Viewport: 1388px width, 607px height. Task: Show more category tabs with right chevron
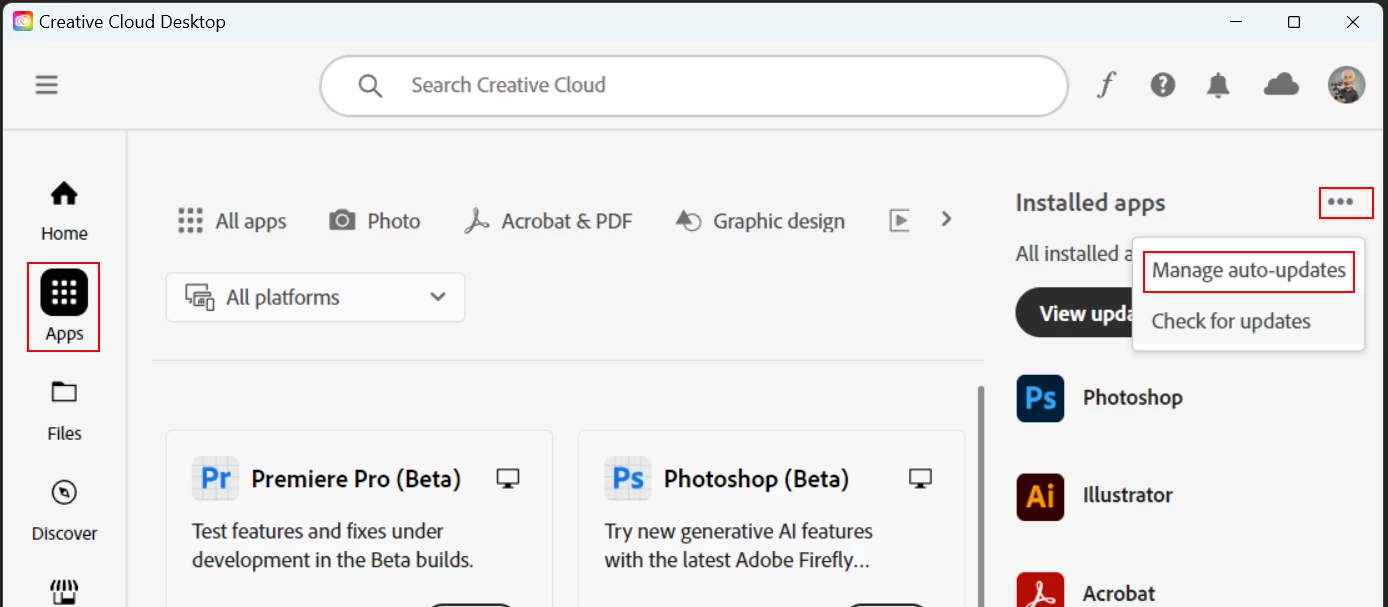pyautogui.click(x=946, y=219)
